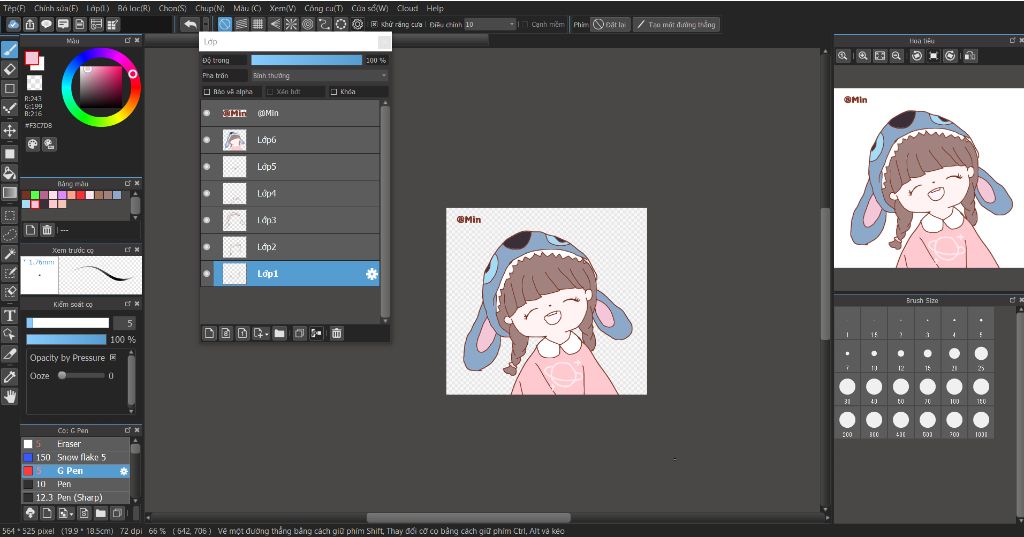1024x537 pixels.
Task: Open the Bộ lọc(R) menu
Action: pos(134,8)
